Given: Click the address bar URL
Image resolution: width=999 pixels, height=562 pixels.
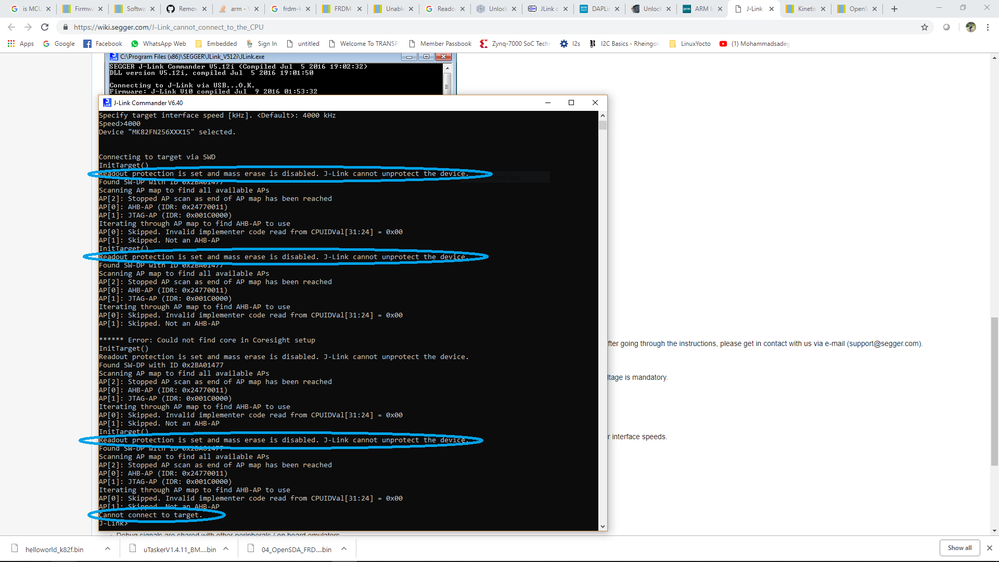Looking at the screenshot, I should click(x=168, y=27).
